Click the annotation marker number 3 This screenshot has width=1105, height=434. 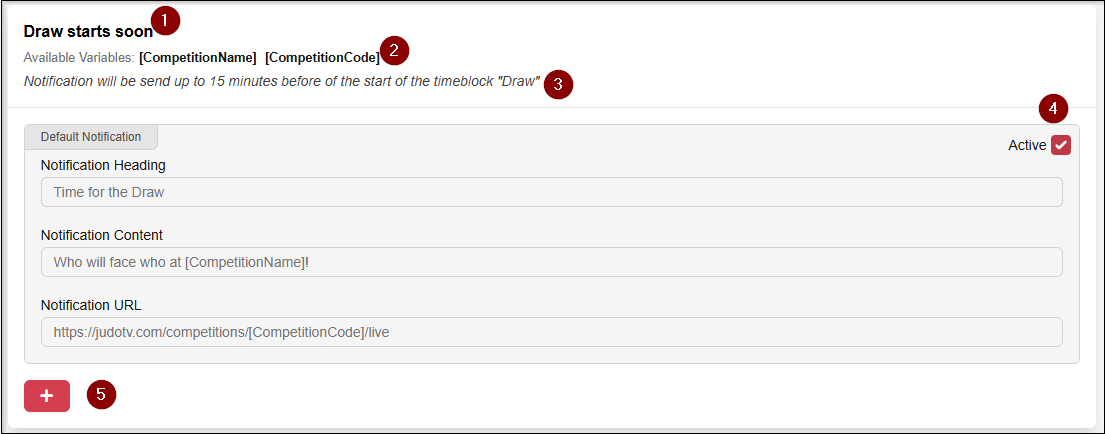pyautogui.click(x=558, y=84)
